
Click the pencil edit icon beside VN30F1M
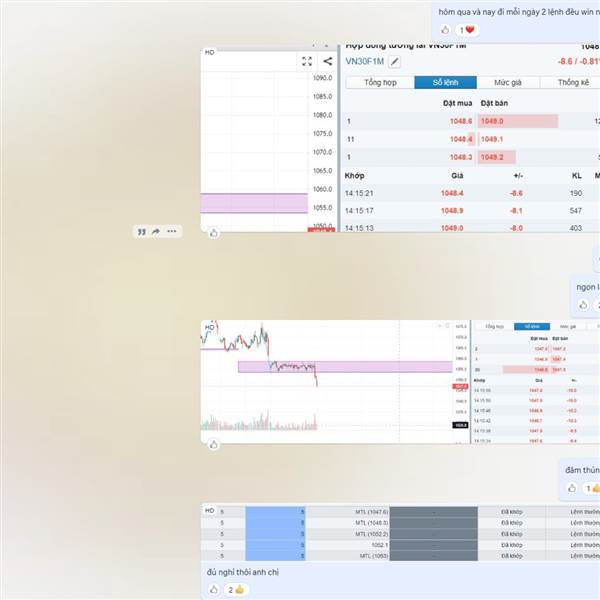(395, 62)
